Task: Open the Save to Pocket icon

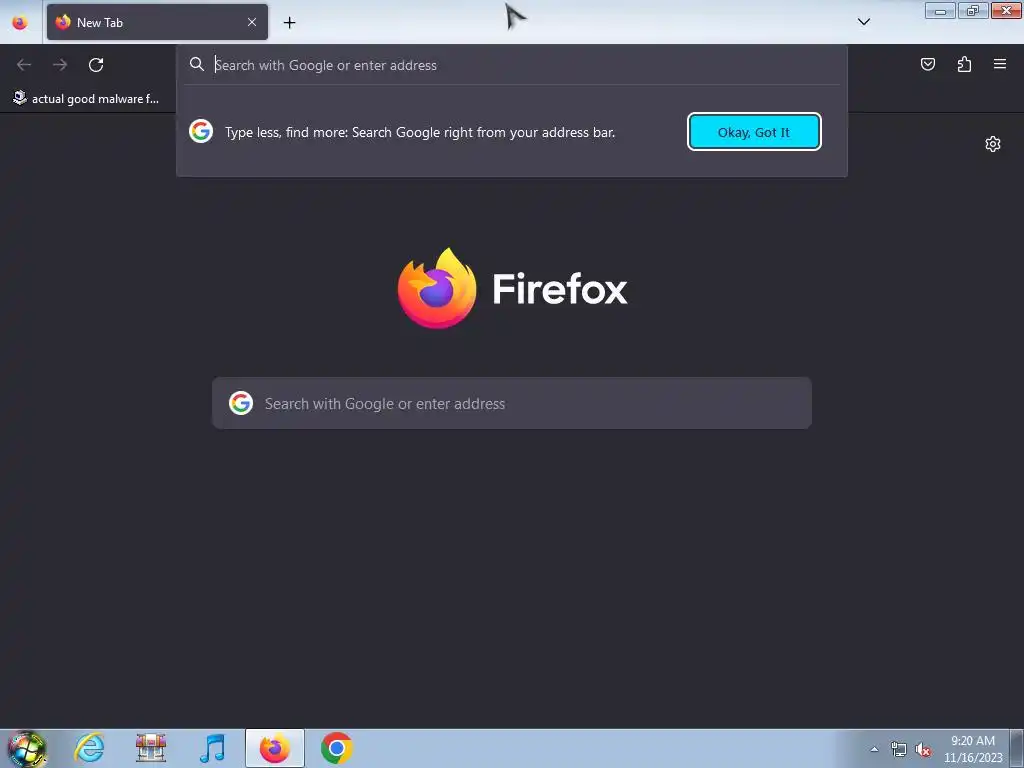Action: [928, 64]
